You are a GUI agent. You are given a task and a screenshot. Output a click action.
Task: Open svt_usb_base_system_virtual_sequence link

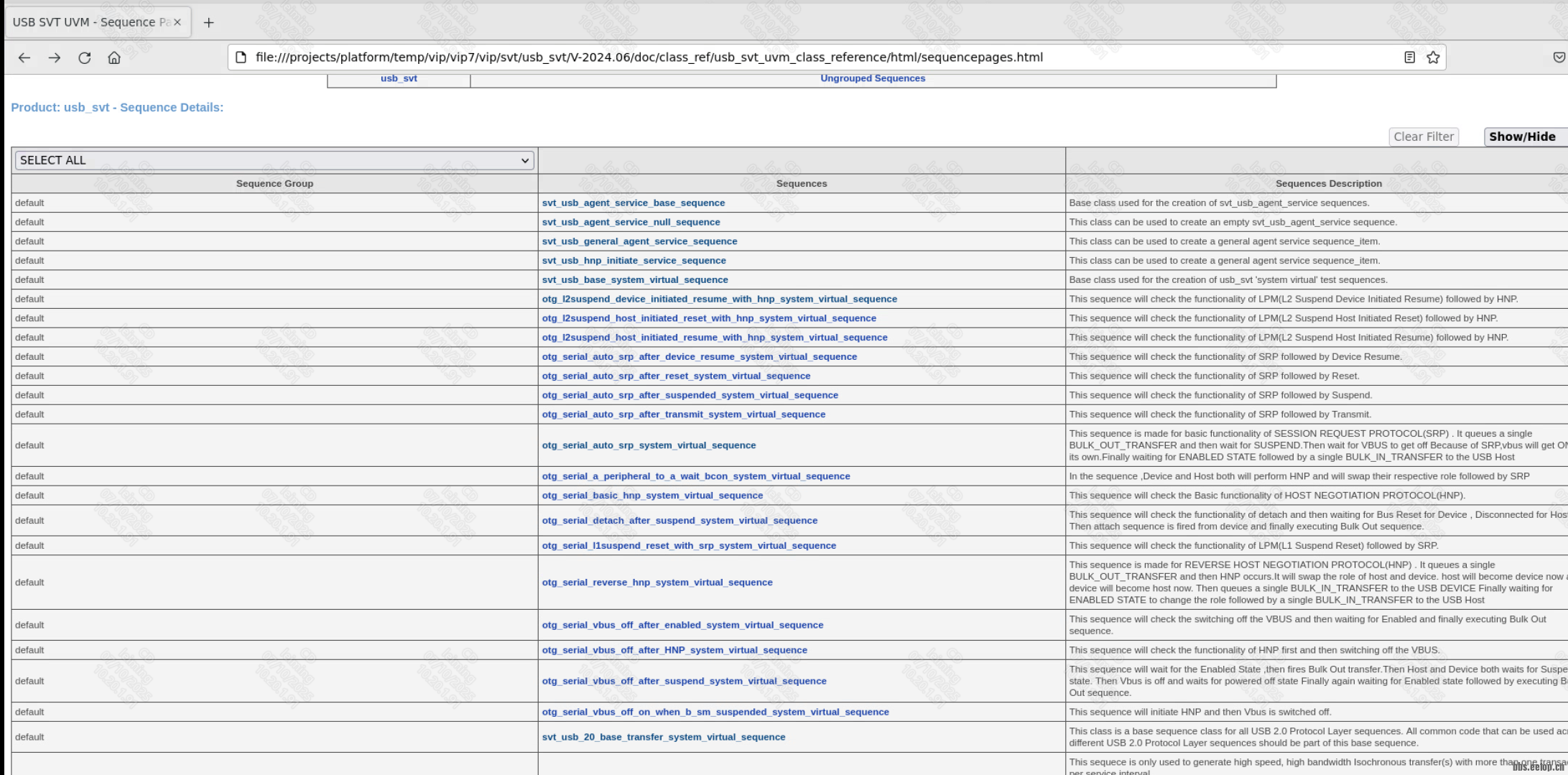(x=635, y=280)
